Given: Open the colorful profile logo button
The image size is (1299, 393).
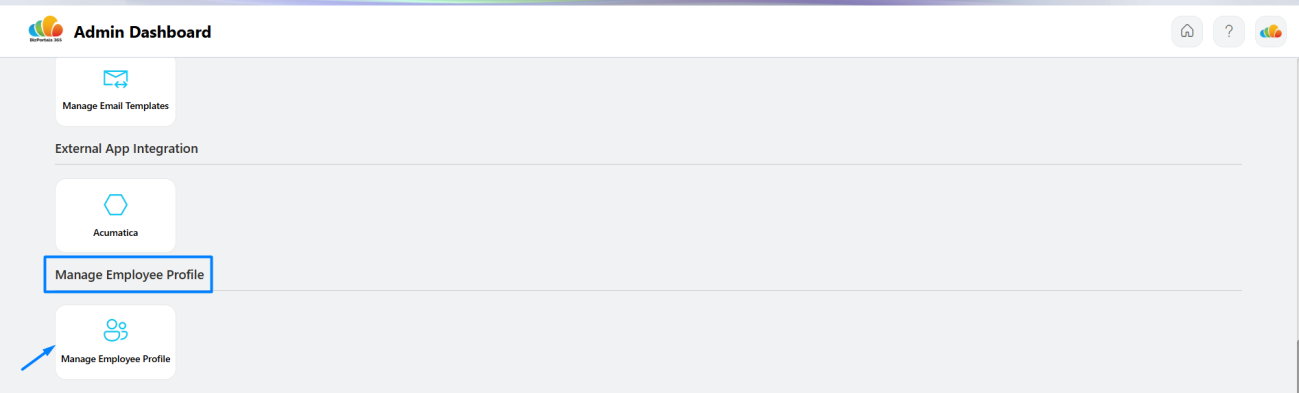Looking at the screenshot, I should click(x=1271, y=31).
